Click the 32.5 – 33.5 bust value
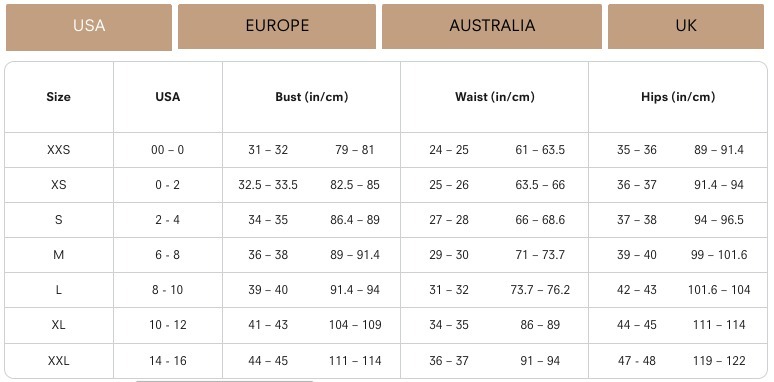The width and height of the screenshot is (774, 382). point(268,185)
